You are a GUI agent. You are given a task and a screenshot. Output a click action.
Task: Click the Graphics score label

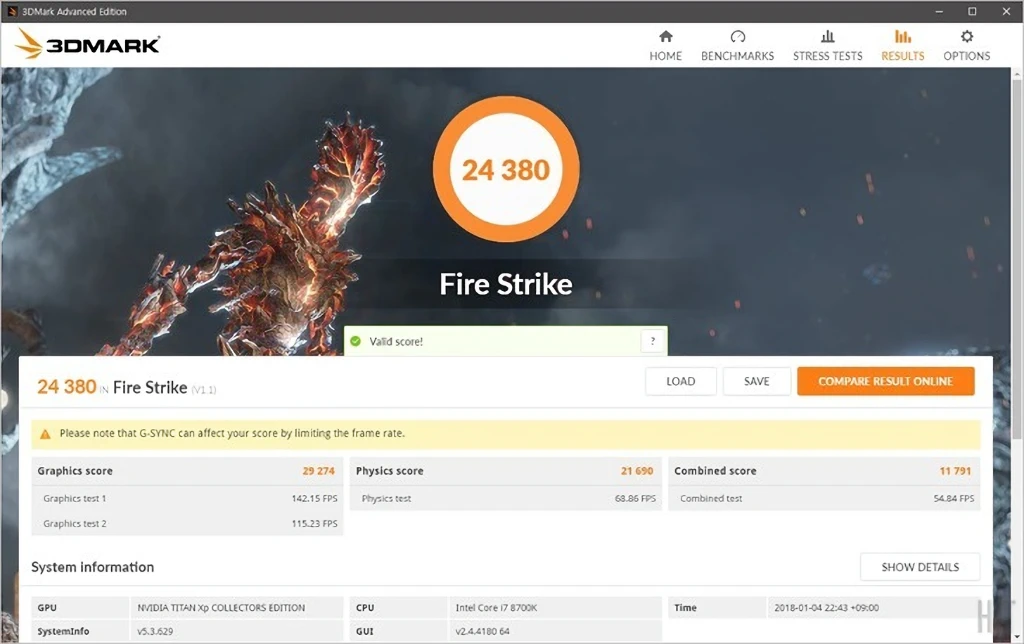[x=75, y=471]
